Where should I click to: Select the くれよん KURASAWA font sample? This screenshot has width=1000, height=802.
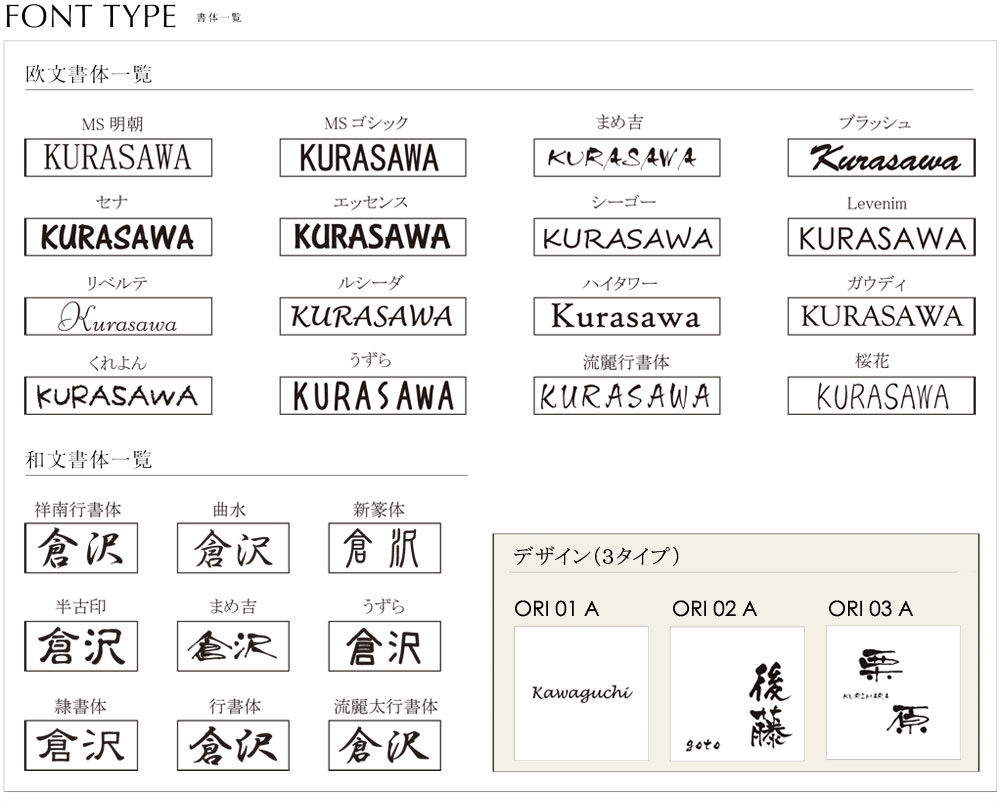[118, 396]
